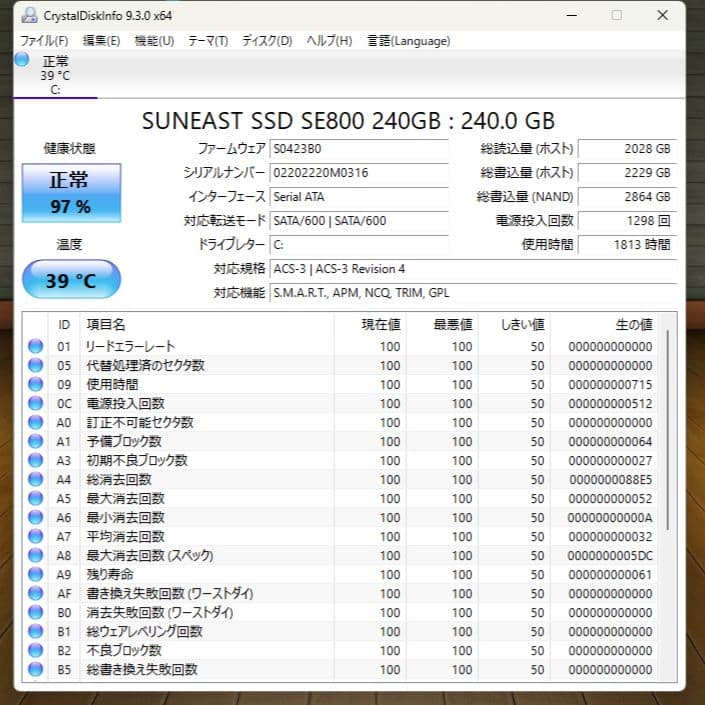This screenshot has height=705, width=705.
Task: Click status orb for row B1 総ウェアレベリング回数
Action: tap(36, 631)
